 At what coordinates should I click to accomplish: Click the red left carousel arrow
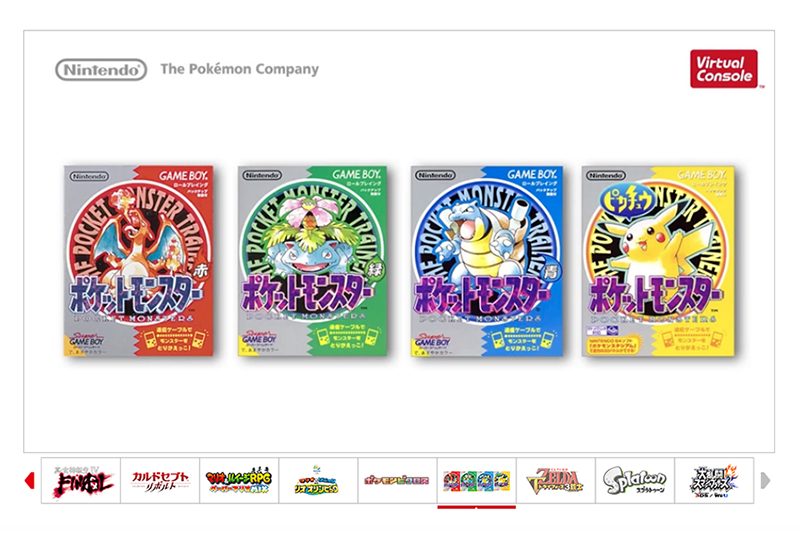(30, 480)
